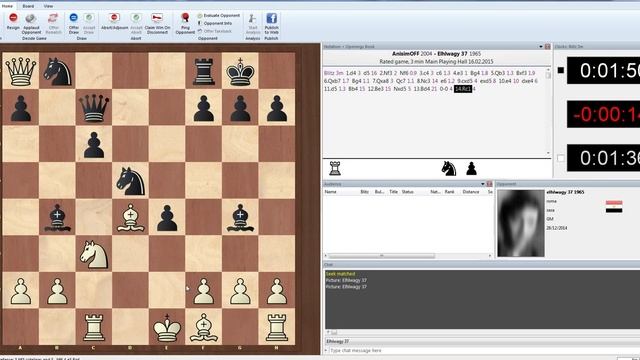Sort audience list by Distance column

[471, 192]
